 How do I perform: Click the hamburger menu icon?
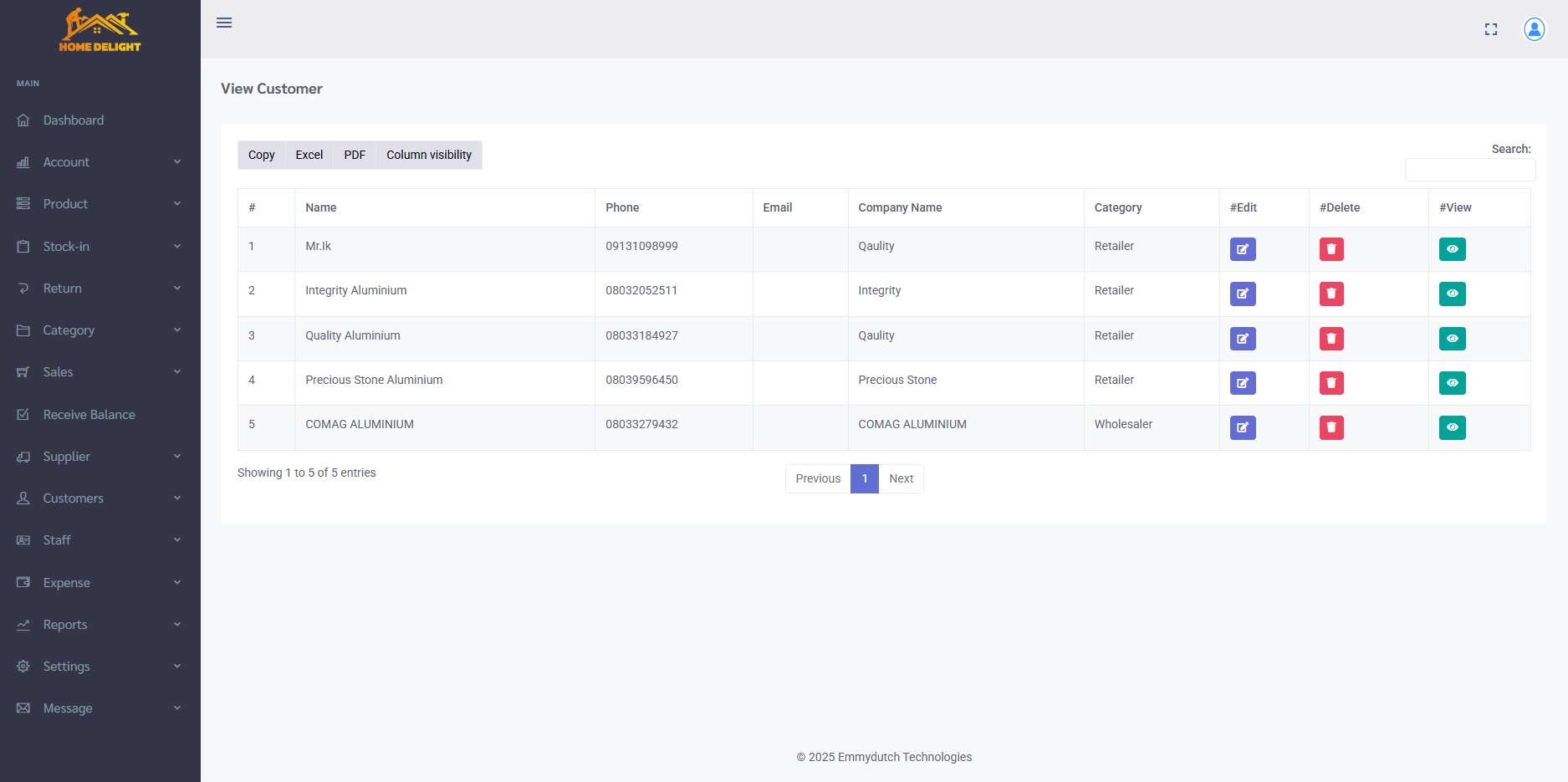point(224,23)
